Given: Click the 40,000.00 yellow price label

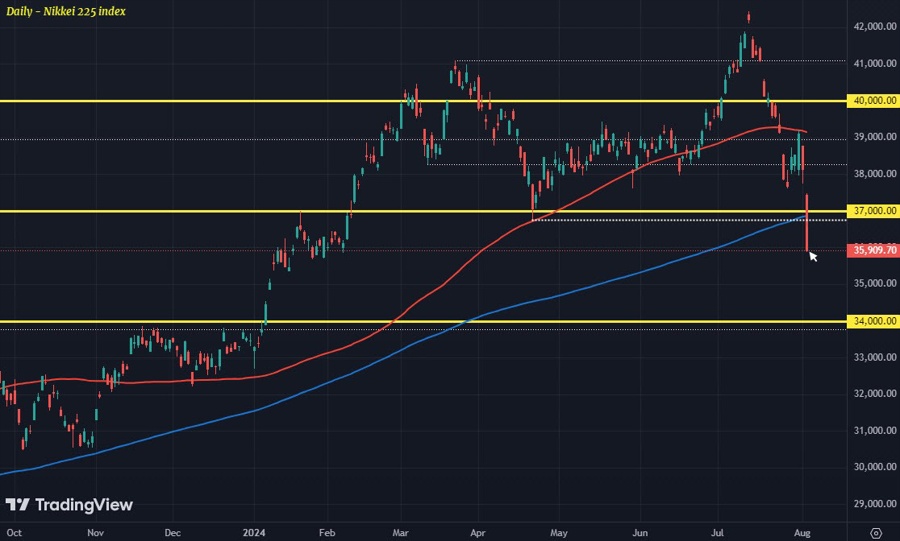Looking at the screenshot, I should pos(873,101).
